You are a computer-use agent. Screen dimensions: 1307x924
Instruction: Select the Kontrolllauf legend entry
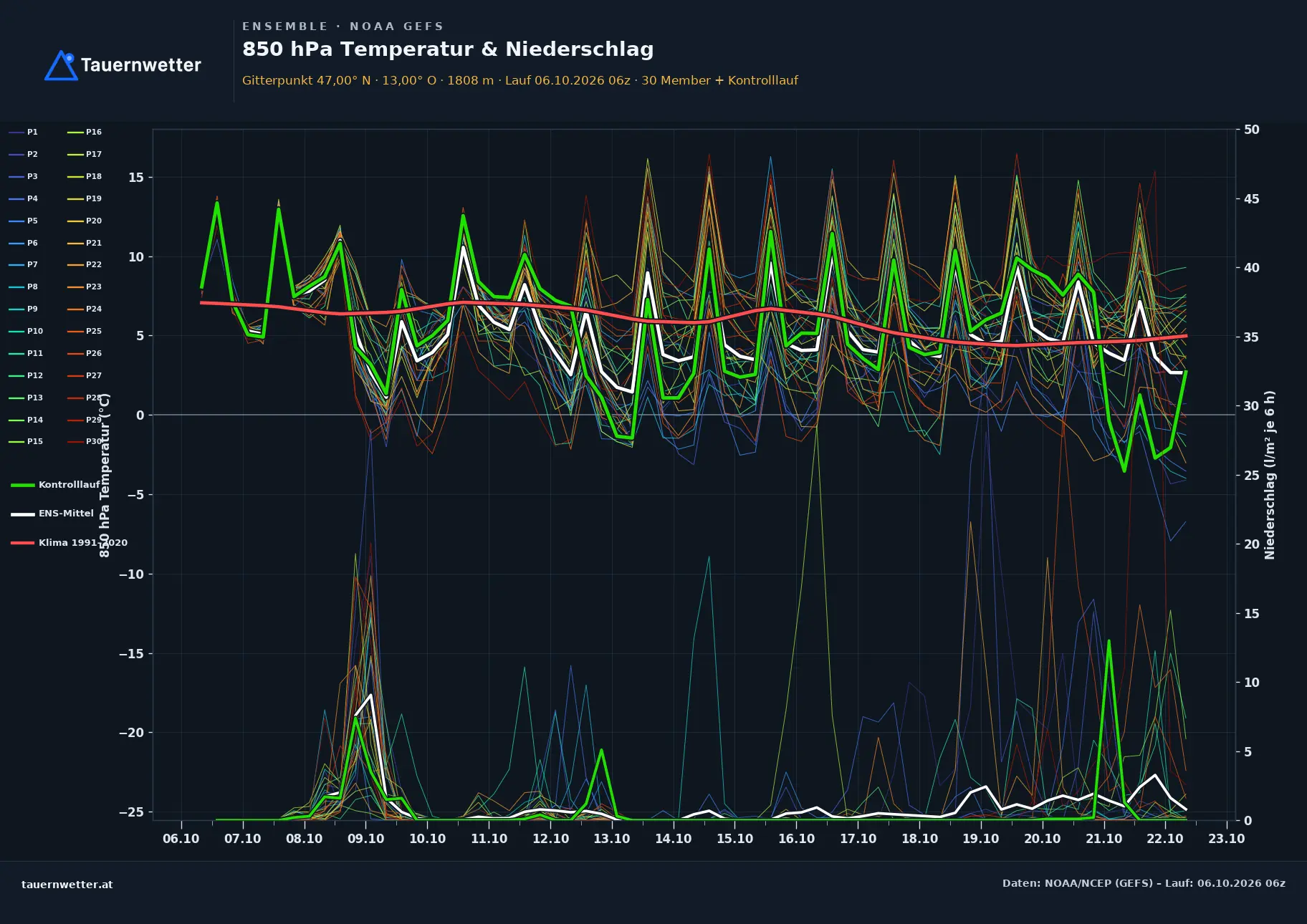click(56, 485)
